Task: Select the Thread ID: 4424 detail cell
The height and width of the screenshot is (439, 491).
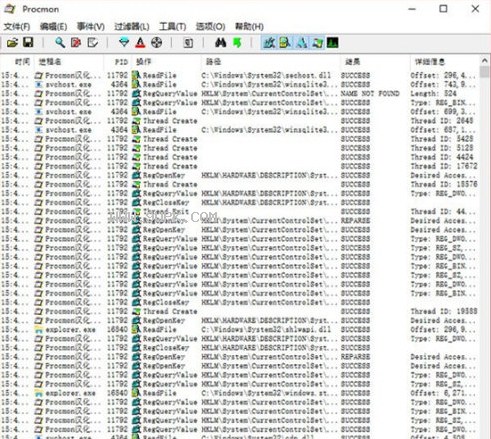Action: 442,157
